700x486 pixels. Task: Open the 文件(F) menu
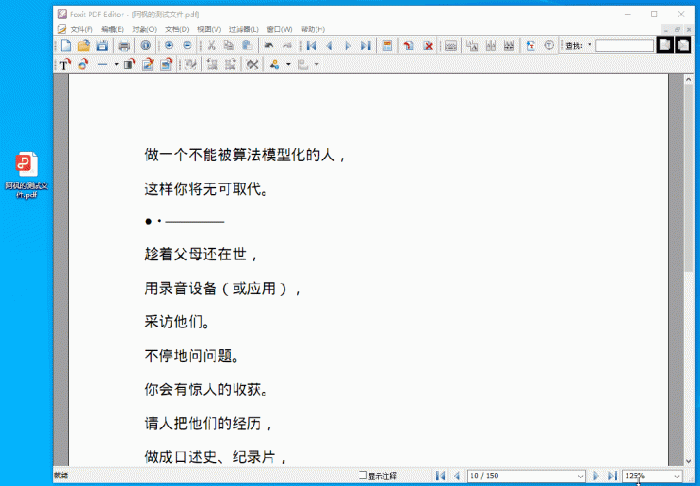click(81, 29)
